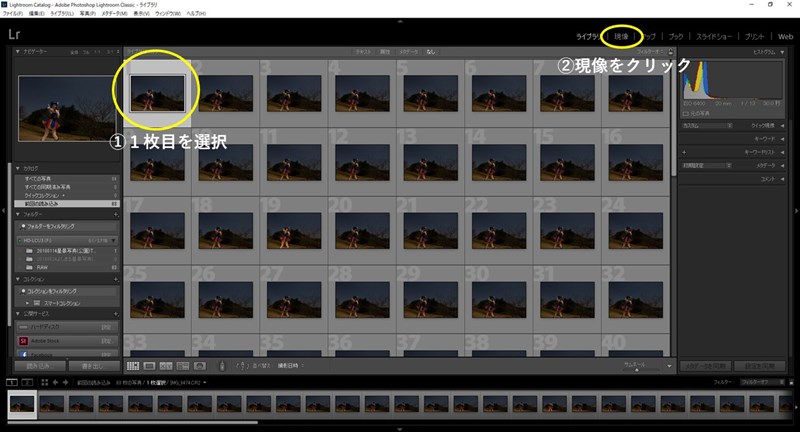Image resolution: width=800 pixels, height=432 pixels.
Task: Open カスタム preset dropdown in Quick Develop
Action: 708,125
